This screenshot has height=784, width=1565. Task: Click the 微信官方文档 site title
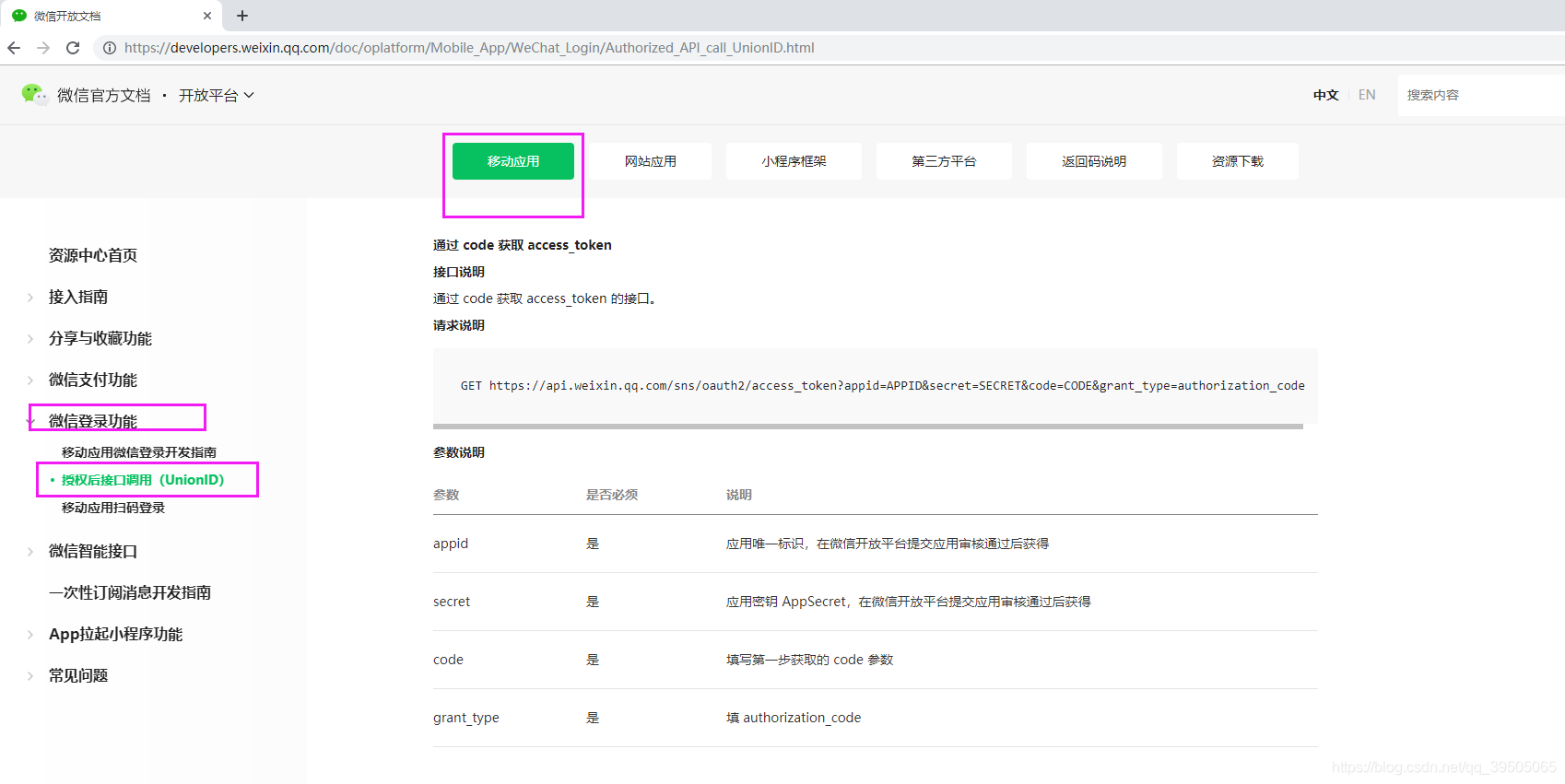pyautogui.click(x=104, y=95)
